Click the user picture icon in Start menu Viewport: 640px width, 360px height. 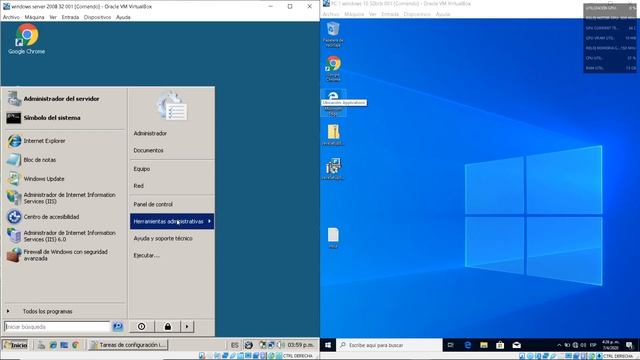(x=172, y=107)
